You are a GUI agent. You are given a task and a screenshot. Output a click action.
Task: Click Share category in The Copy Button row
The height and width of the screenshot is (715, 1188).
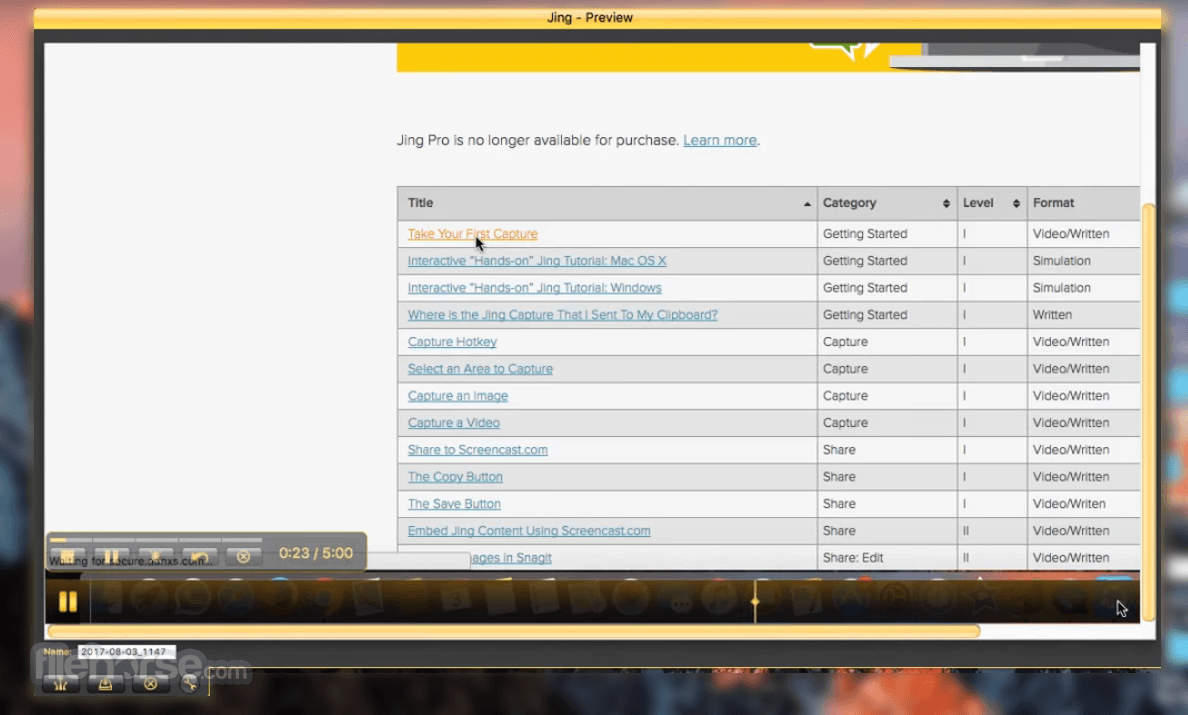[839, 476]
